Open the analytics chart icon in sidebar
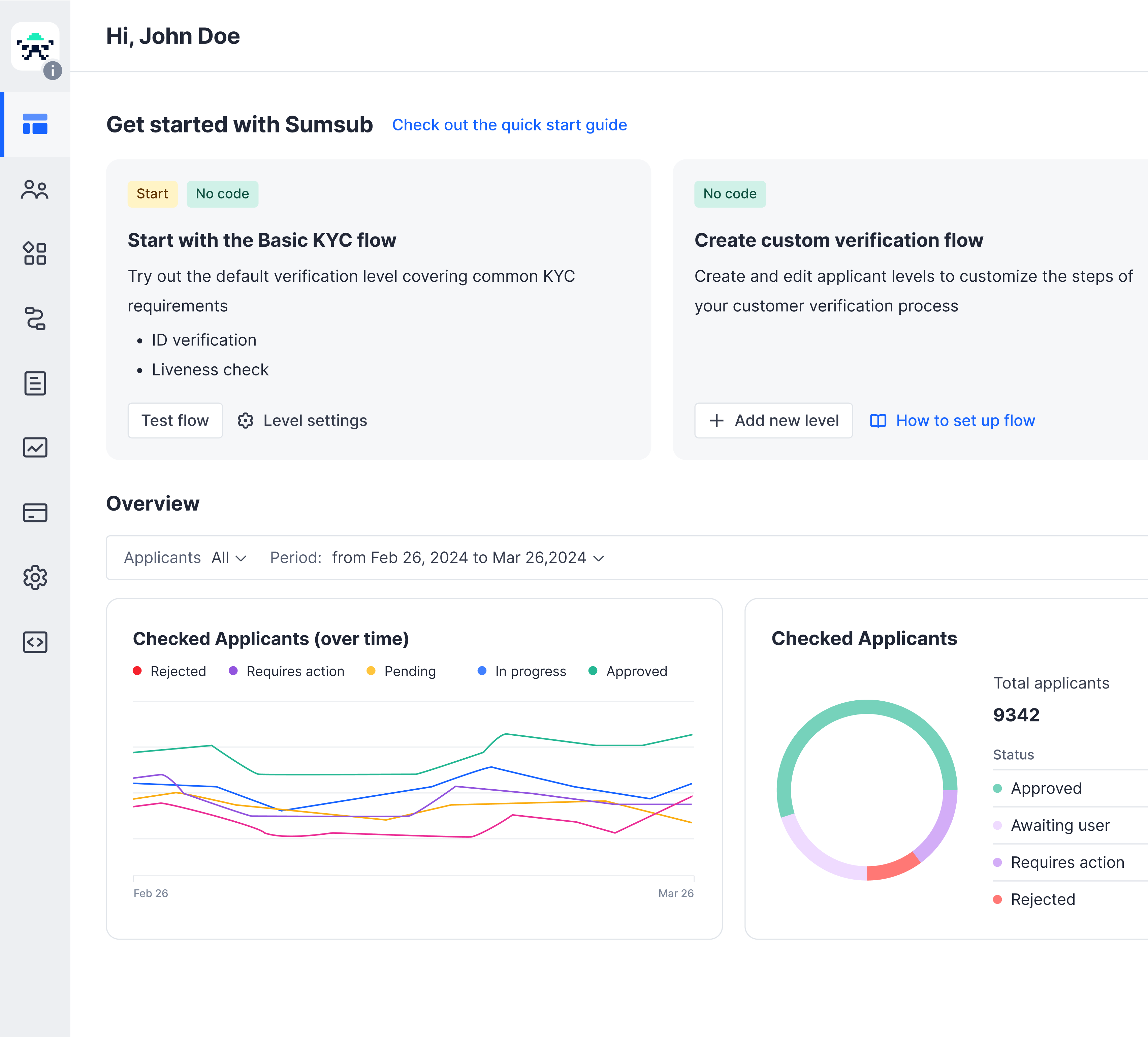 (x=35, y=448)
